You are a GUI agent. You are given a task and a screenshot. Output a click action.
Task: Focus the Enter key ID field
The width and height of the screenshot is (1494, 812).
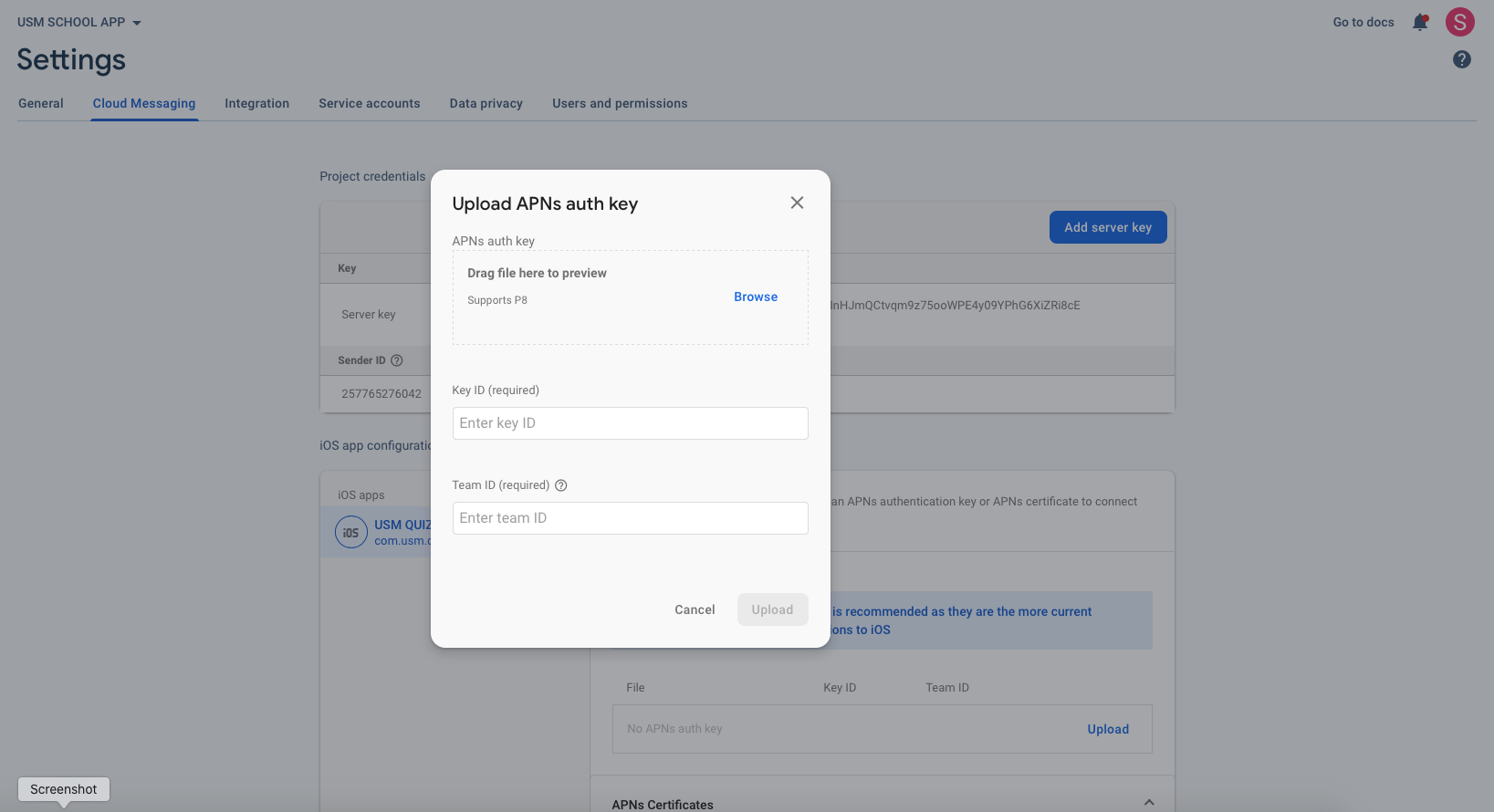click(x=630, y=423)
